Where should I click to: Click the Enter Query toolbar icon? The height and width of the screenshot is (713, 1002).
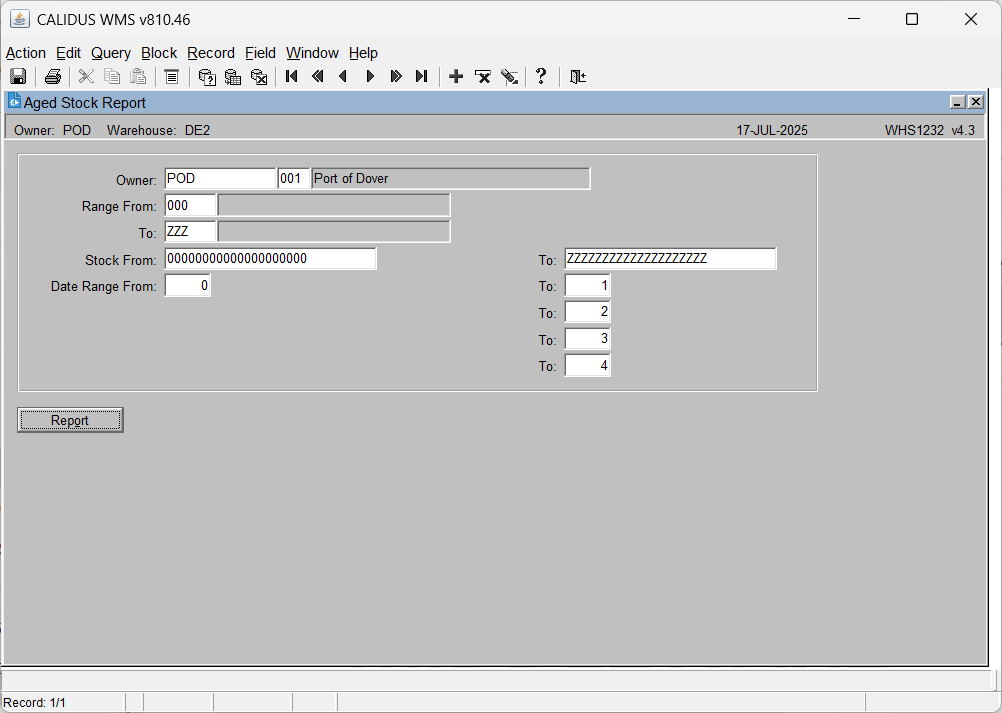coord(206,77)
